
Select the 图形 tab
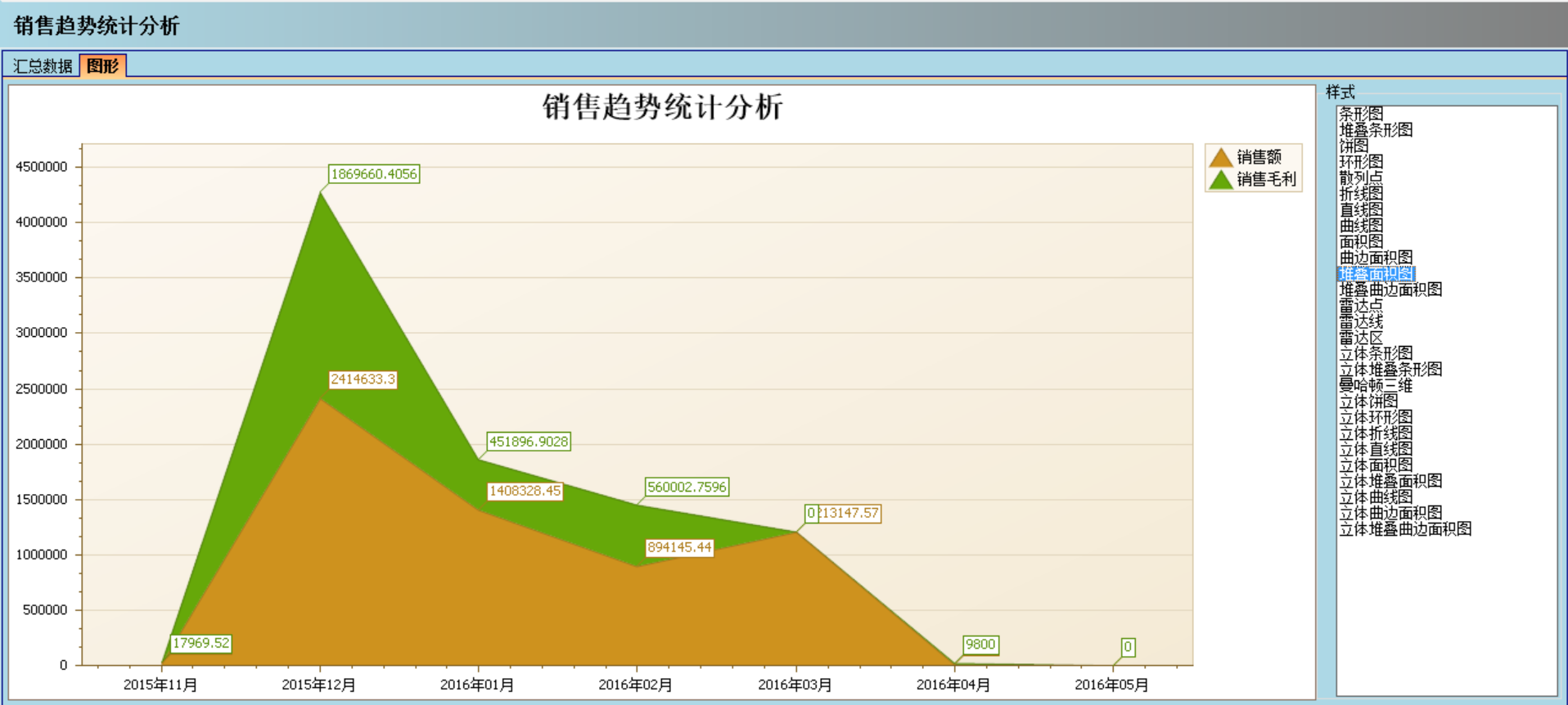(x=103, y=66)
